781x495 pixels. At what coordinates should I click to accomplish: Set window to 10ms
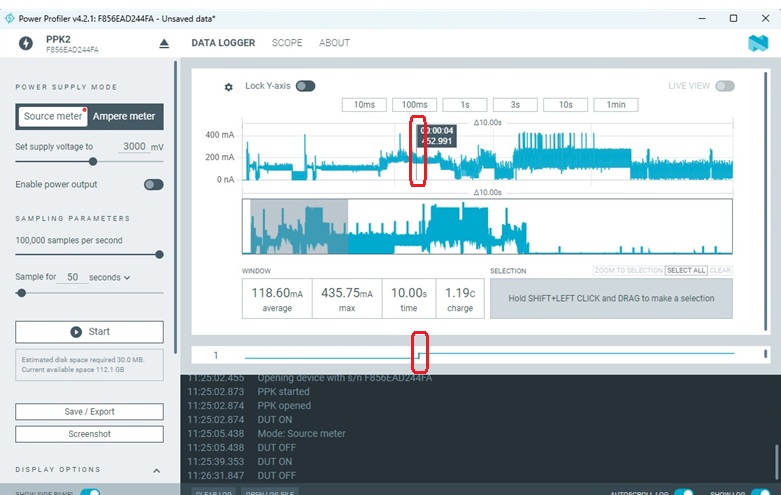[364, 105]
